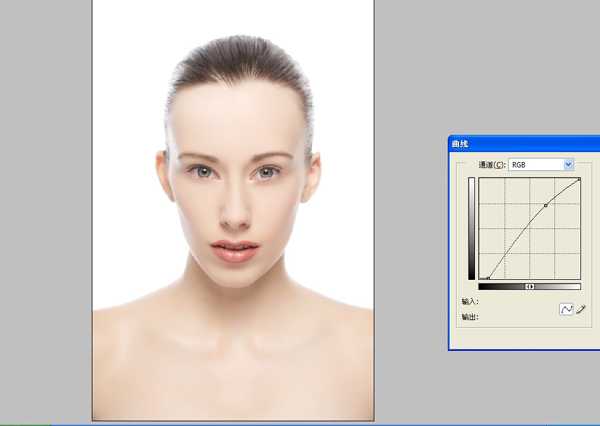The height and width of the screenshot is (426, 600).
Task: Click the center of the curve grid
Action: point(530,229)
